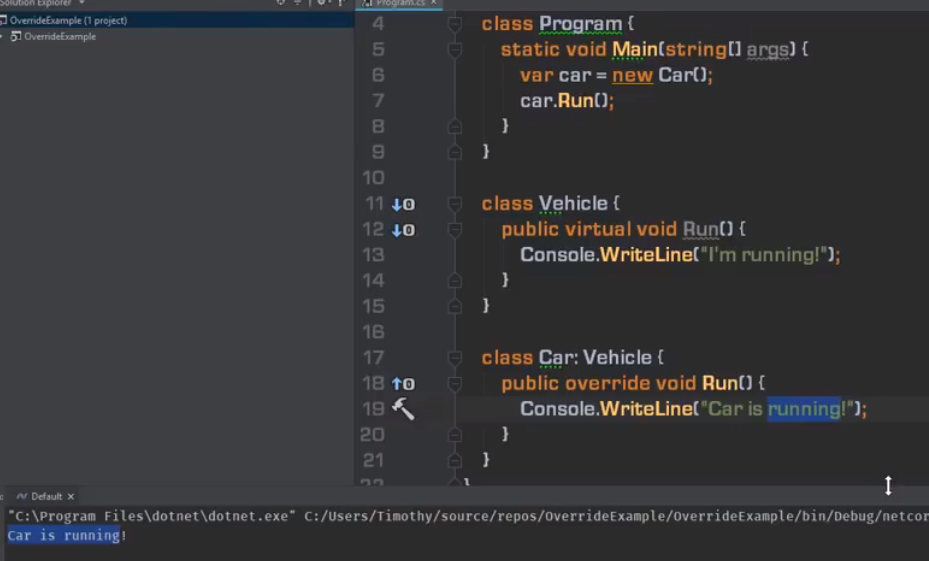
Task: Click the fold end marker on line 21
Action: (454, 460)
